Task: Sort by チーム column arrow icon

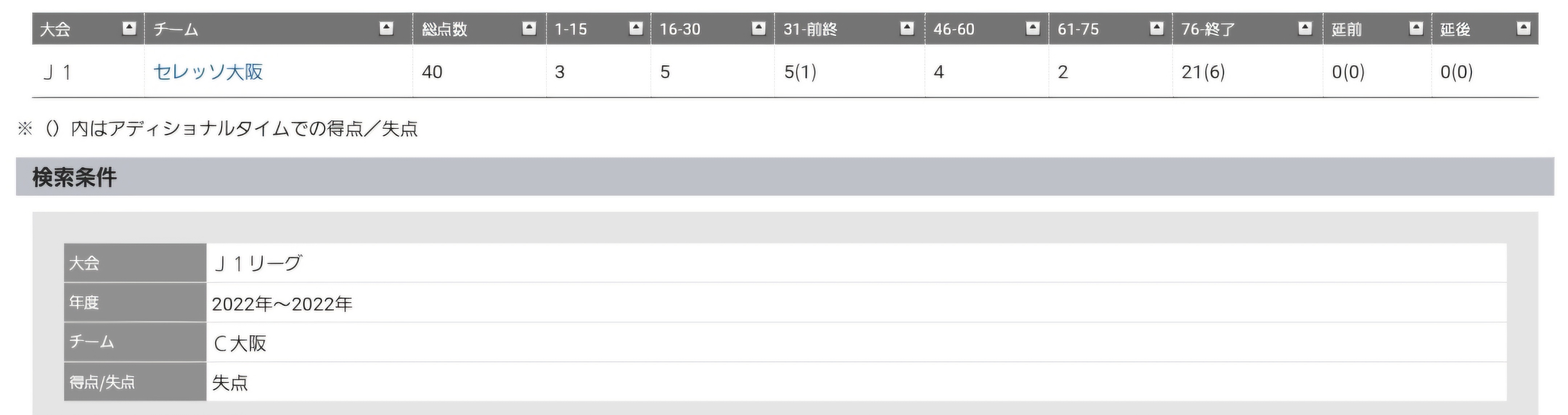Action: click(387, 28)
